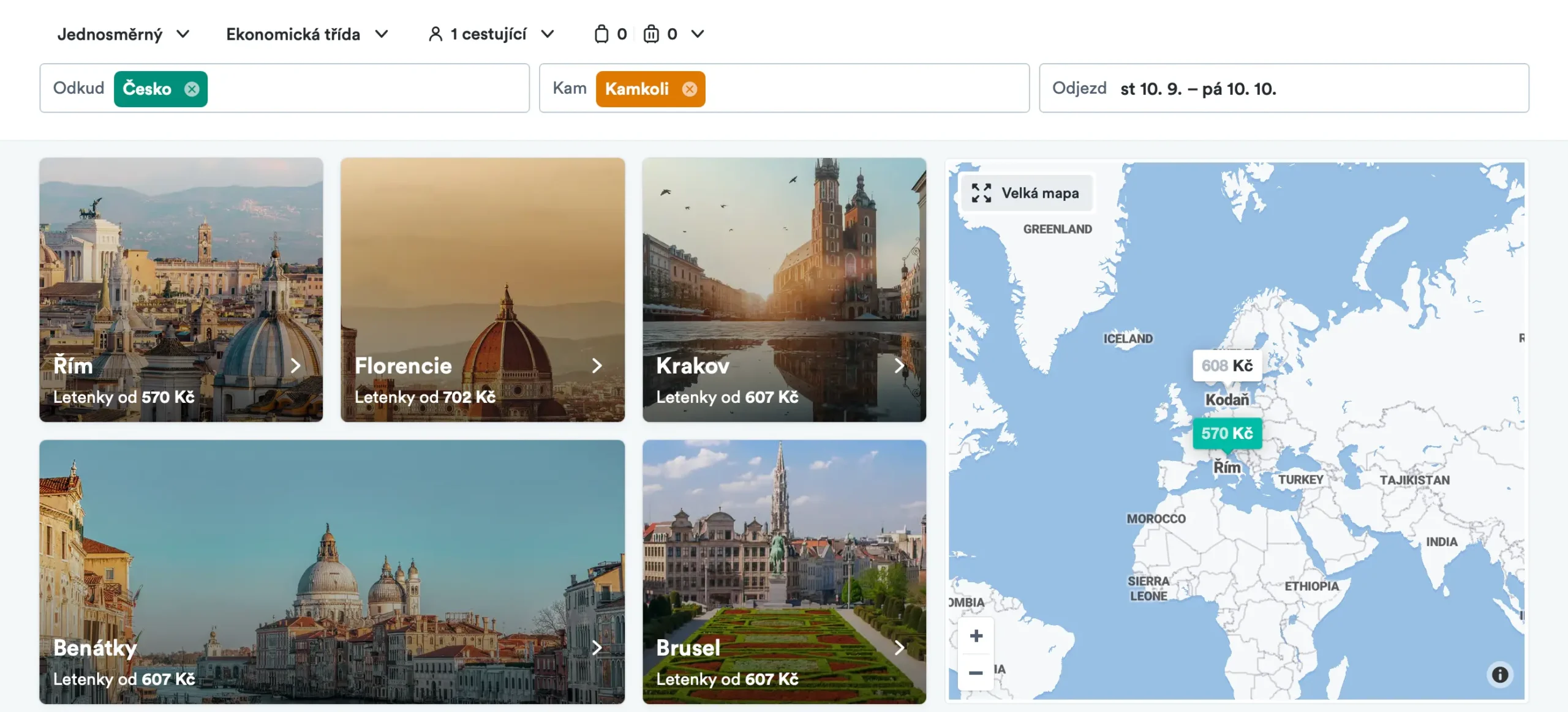Image resolution: width=1568 pixels, height=712 pixels.
Task: Zoom out on the map
Action: pyautogui.click(x=976, y=673)
